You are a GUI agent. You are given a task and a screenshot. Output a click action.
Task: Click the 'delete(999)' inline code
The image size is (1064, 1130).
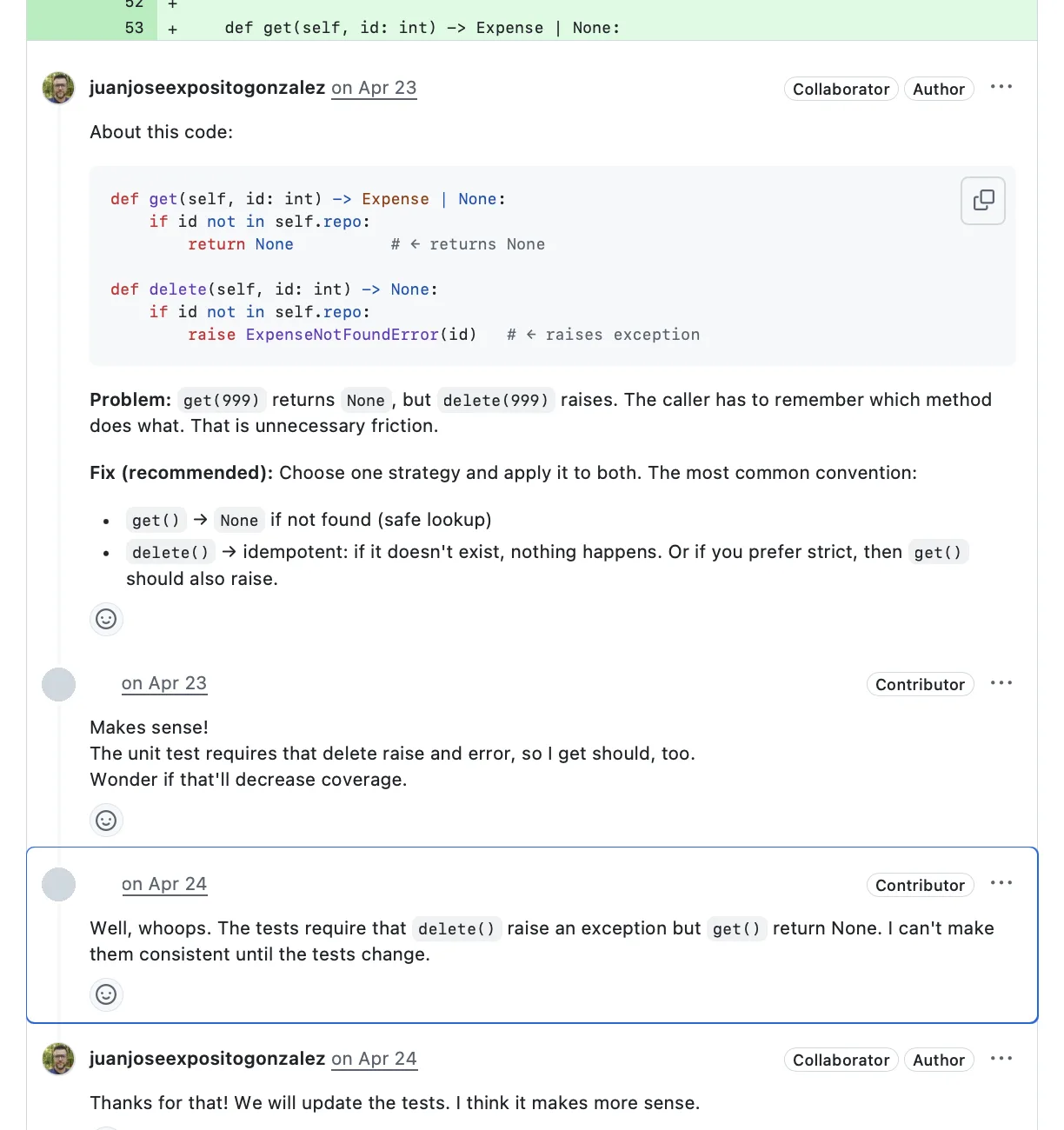495,400
